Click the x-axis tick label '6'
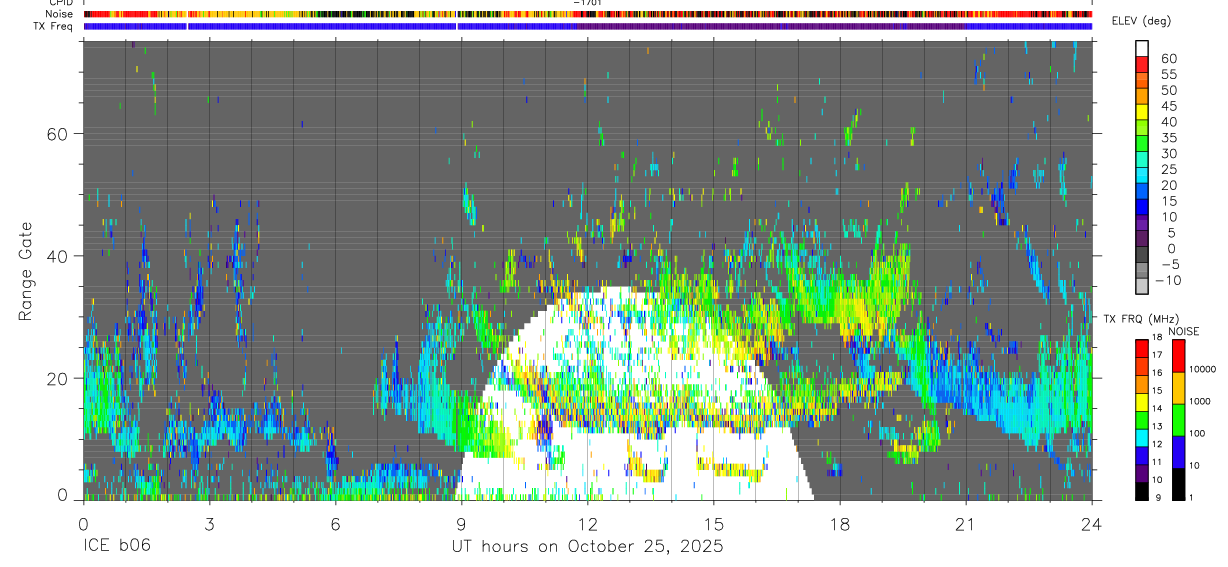Image resolution: width=1228 pixels, height=567 pixels. pyautogui.click(x=335, y=524)
